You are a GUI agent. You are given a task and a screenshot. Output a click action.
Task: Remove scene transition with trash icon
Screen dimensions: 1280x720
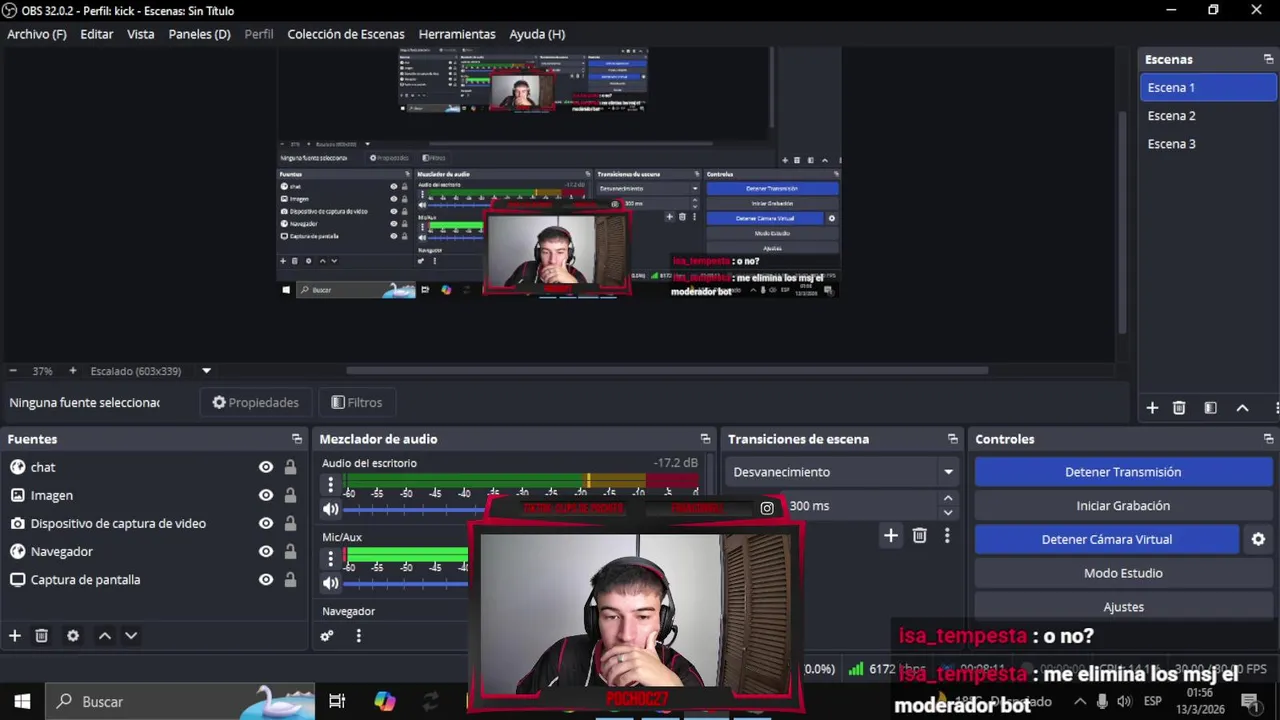coord(919,536)
